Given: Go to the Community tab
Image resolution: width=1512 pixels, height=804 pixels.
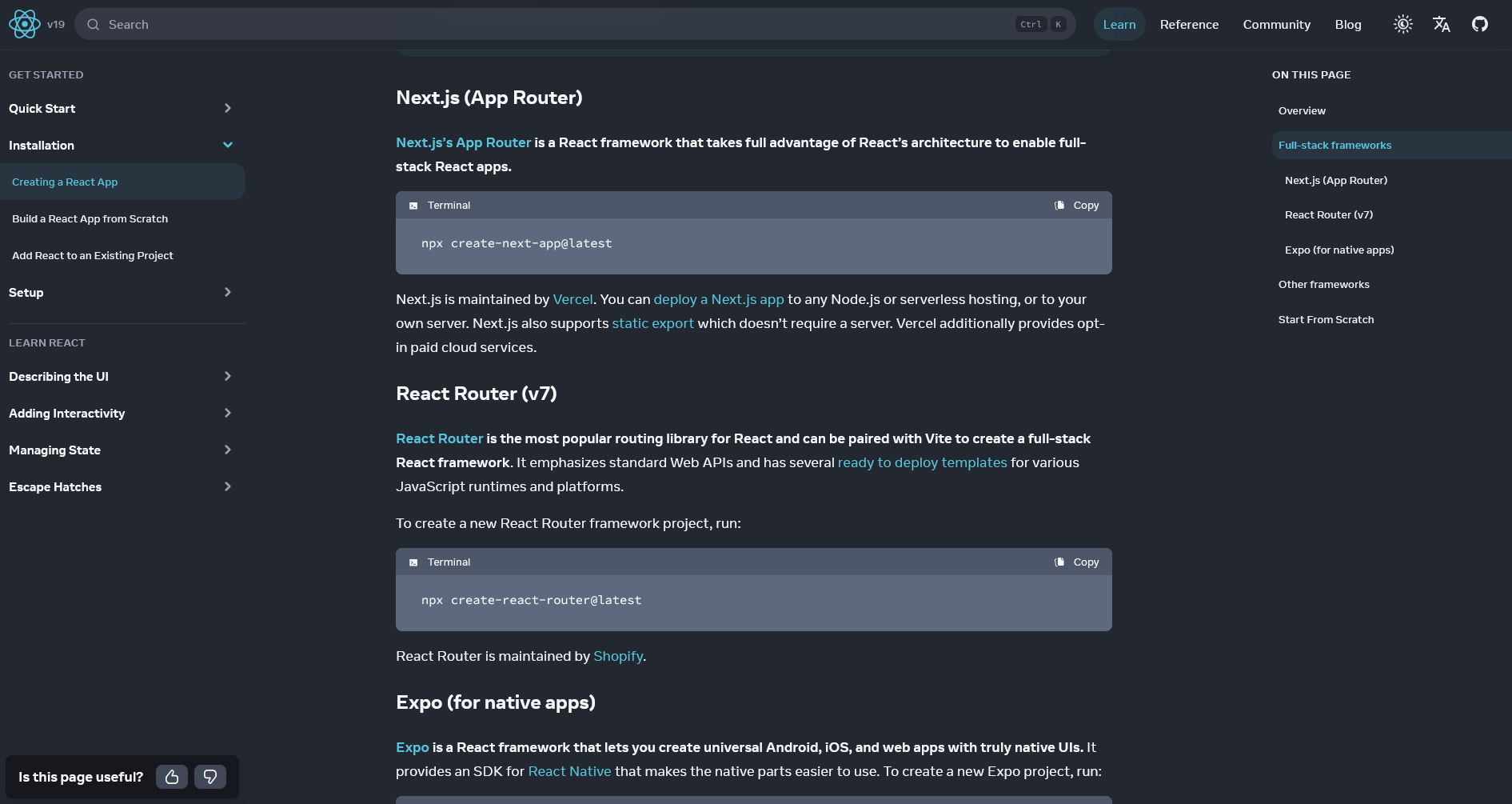Looking at the screenshot, I should pos(1276,25).
